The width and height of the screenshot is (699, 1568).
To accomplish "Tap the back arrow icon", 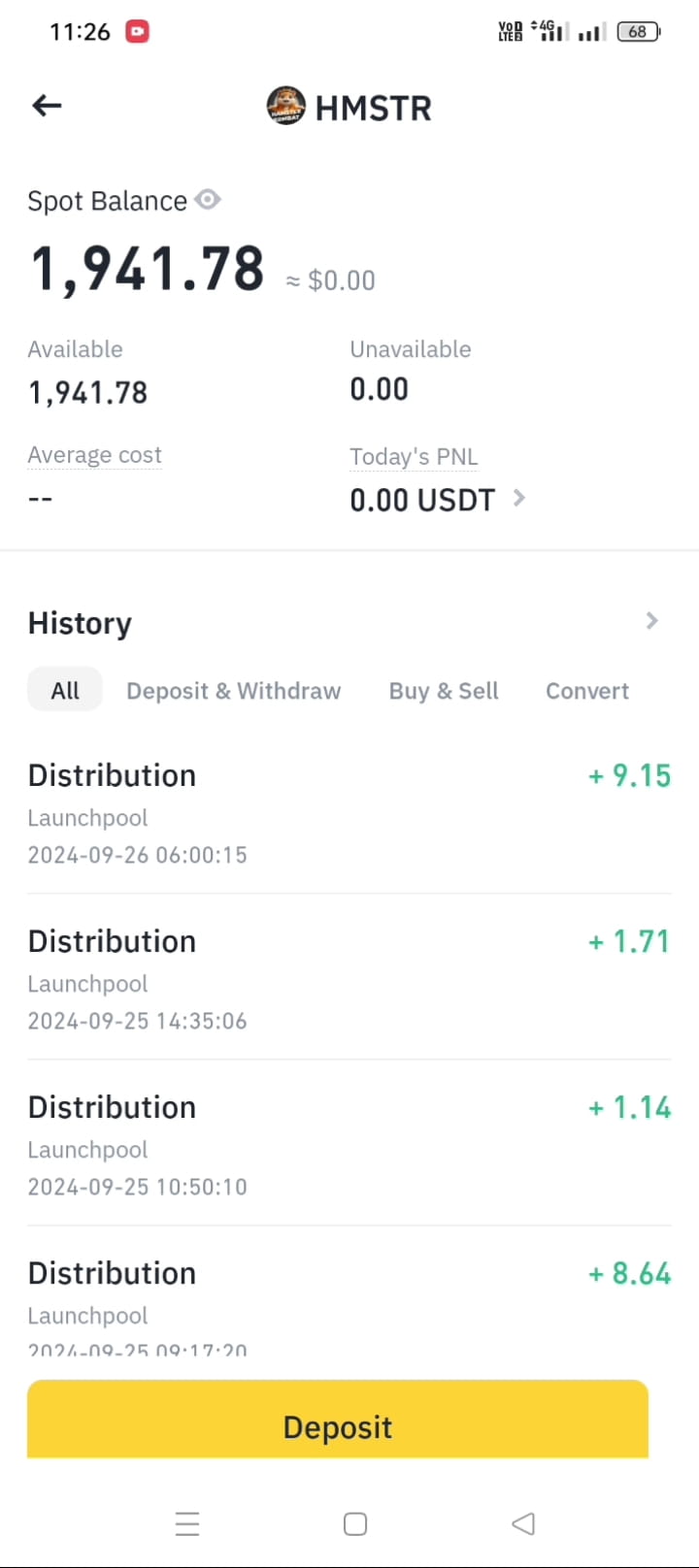I will tap(47, 106).
